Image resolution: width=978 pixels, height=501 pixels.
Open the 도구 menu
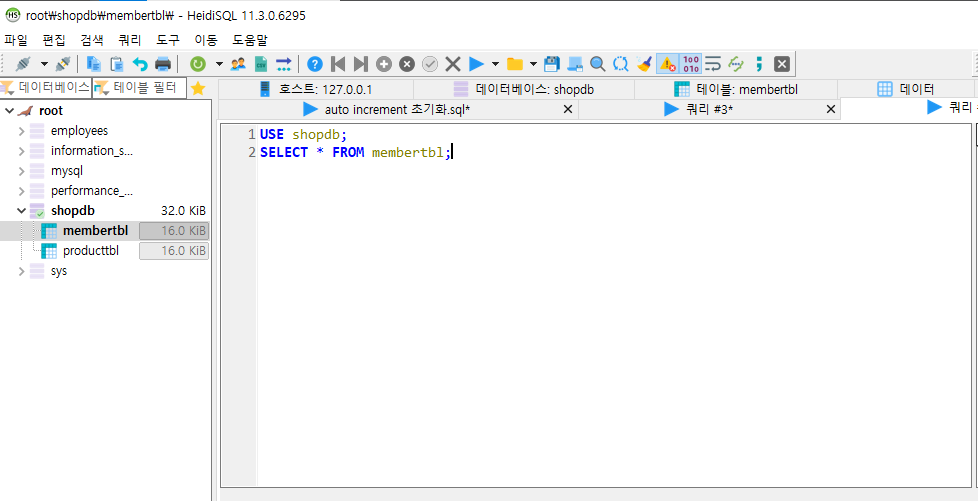point(168,41)
